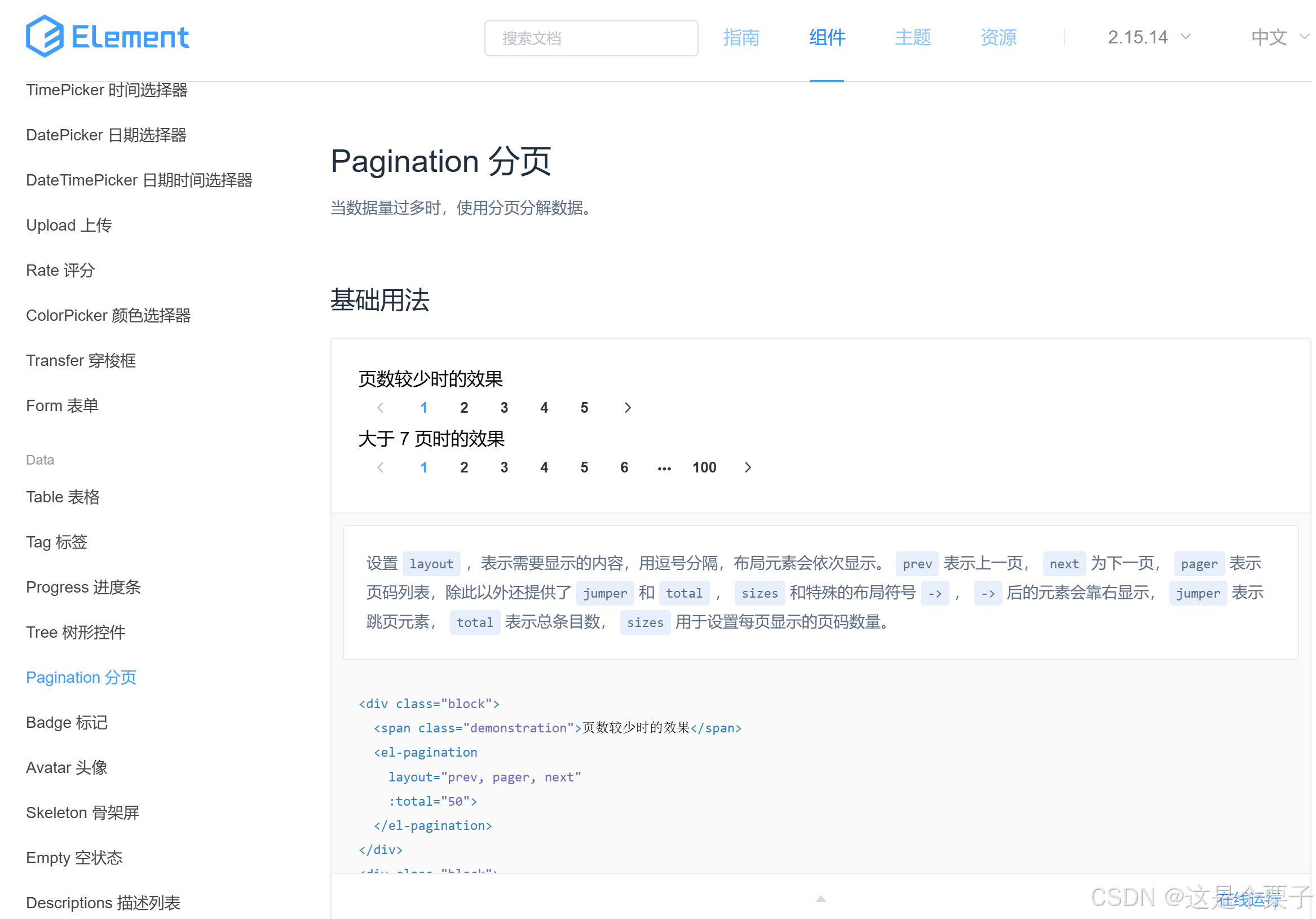Click the 大于 7 页时的效果 demo label
The height and width of the screenshot is (919, 1316).
(431, 439)
